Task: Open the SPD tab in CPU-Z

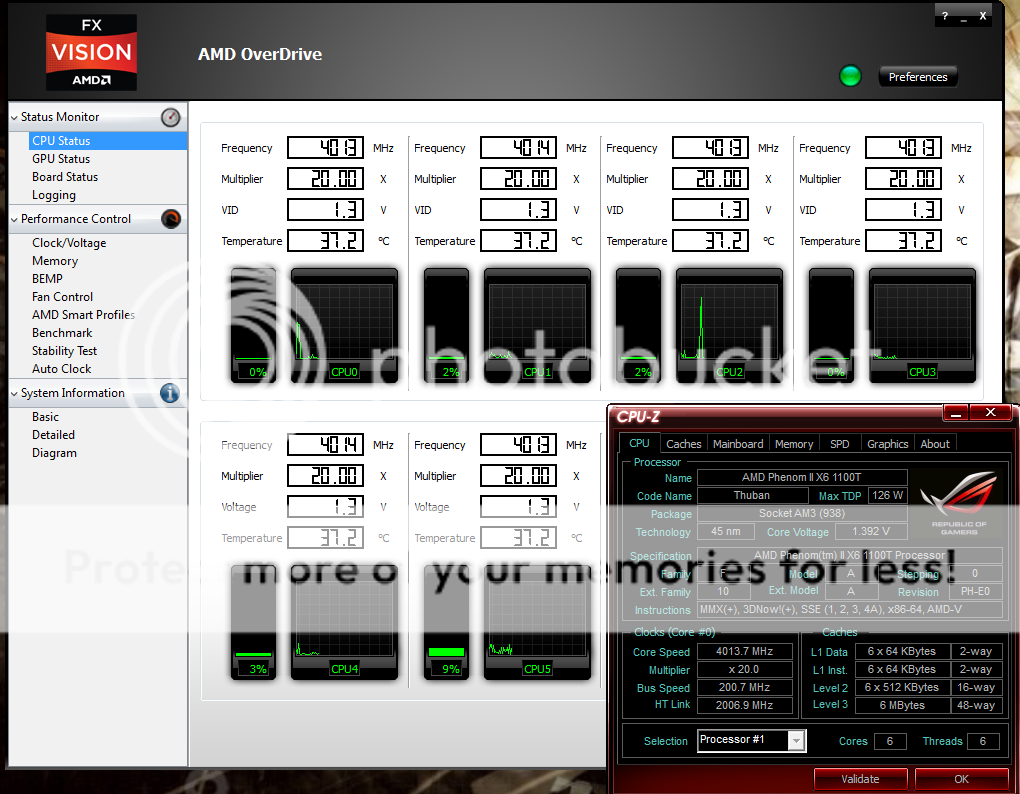Action: [x=839, y=444]
